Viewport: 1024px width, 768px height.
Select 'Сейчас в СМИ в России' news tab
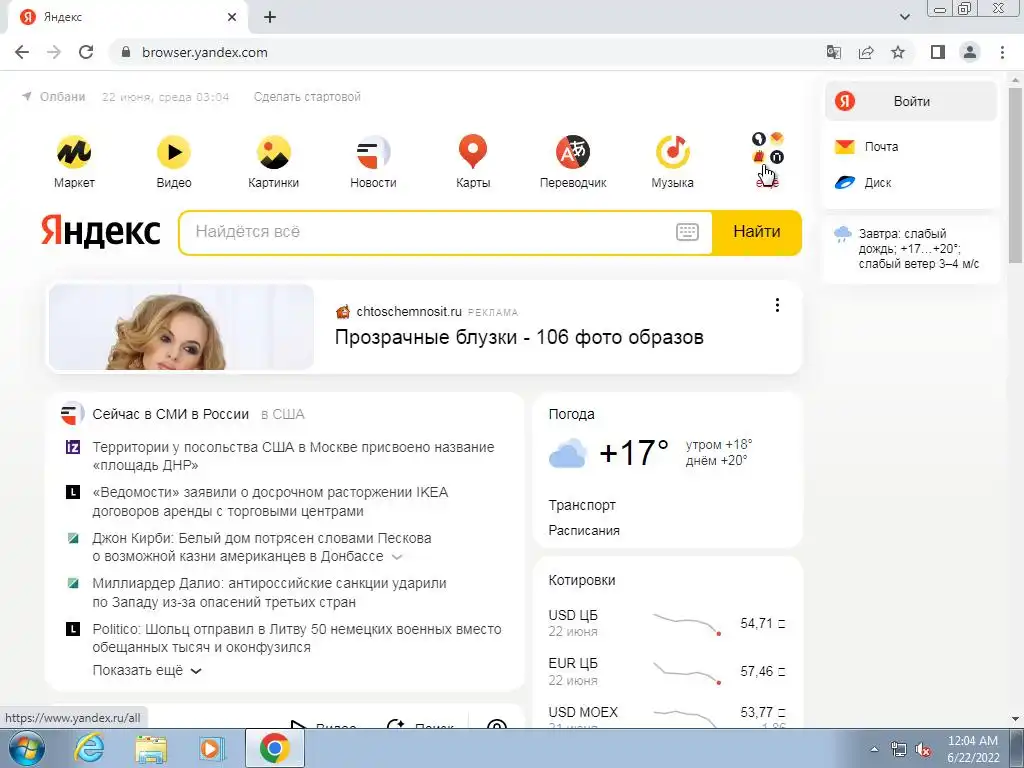tap(170, 414)
